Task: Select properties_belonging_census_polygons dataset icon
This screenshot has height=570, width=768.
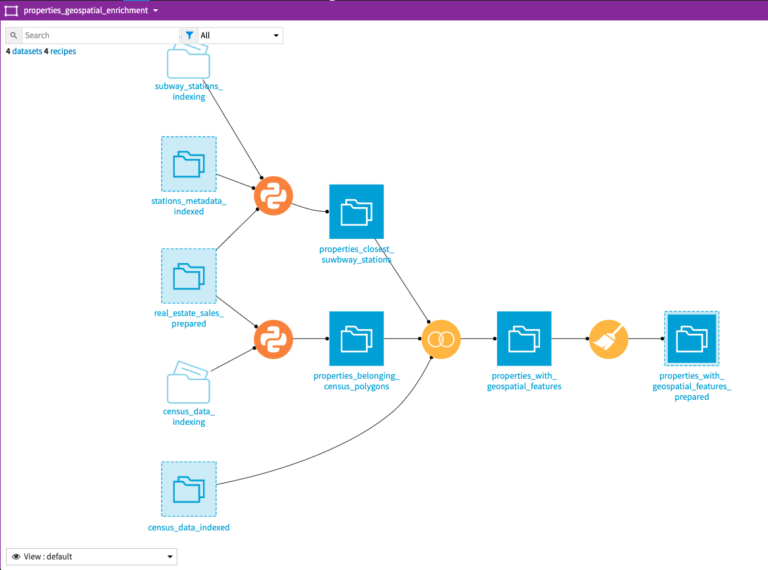Action: [357, 338]
